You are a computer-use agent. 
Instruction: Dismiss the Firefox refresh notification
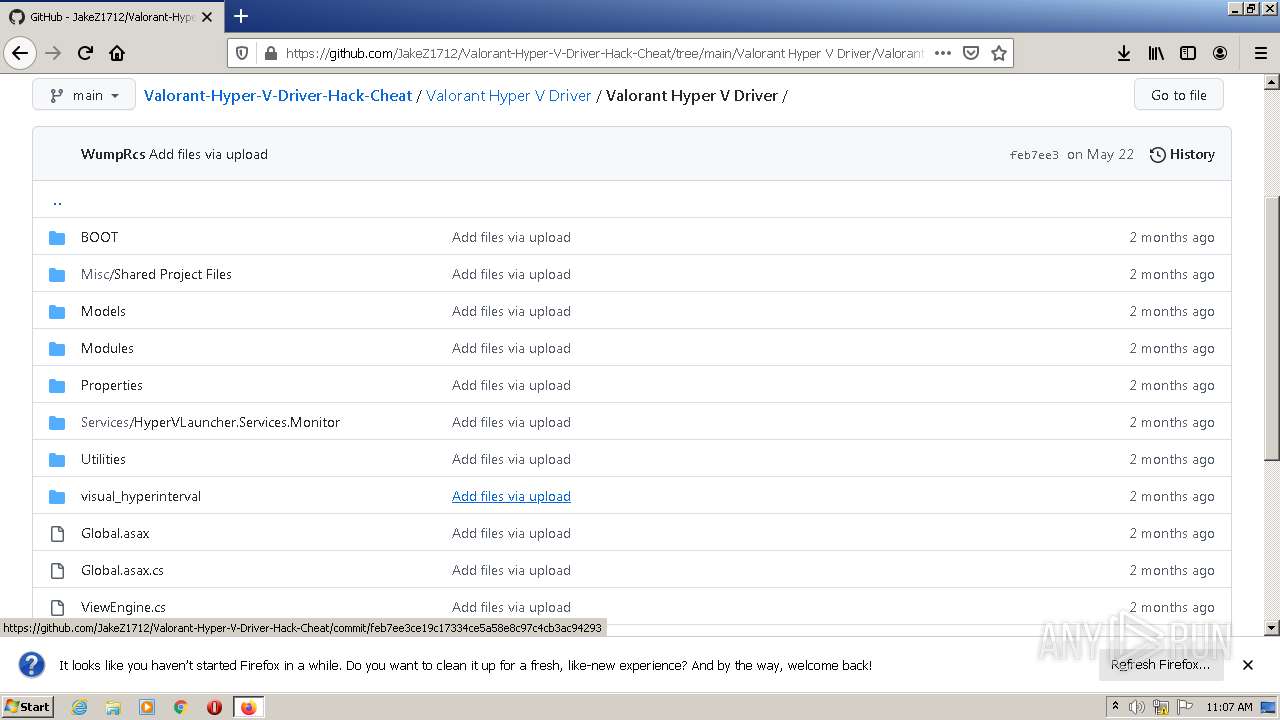pos(1247,665)
